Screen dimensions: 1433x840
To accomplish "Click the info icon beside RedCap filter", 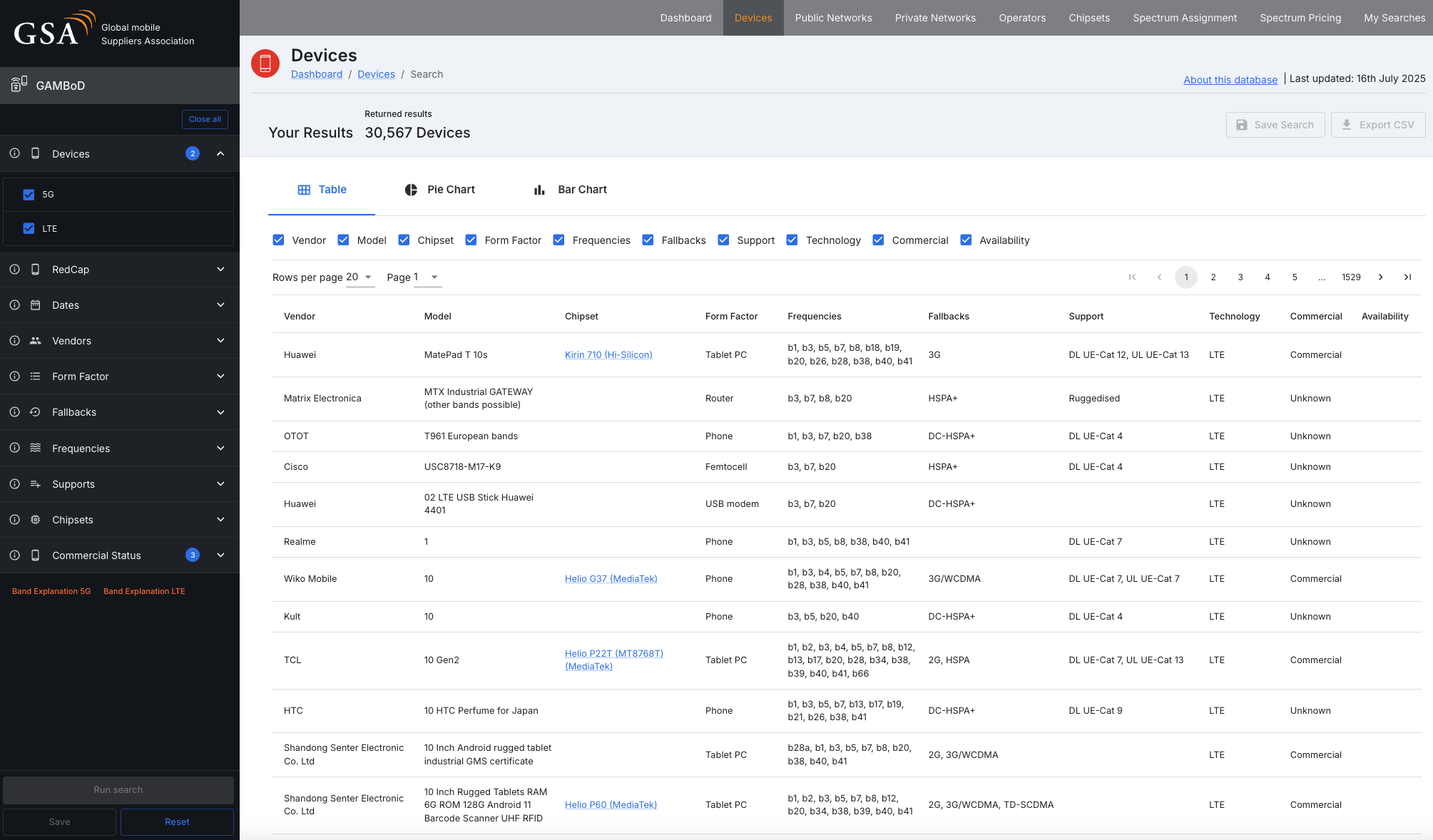I will pyautogui.click(x=14, y=270).
